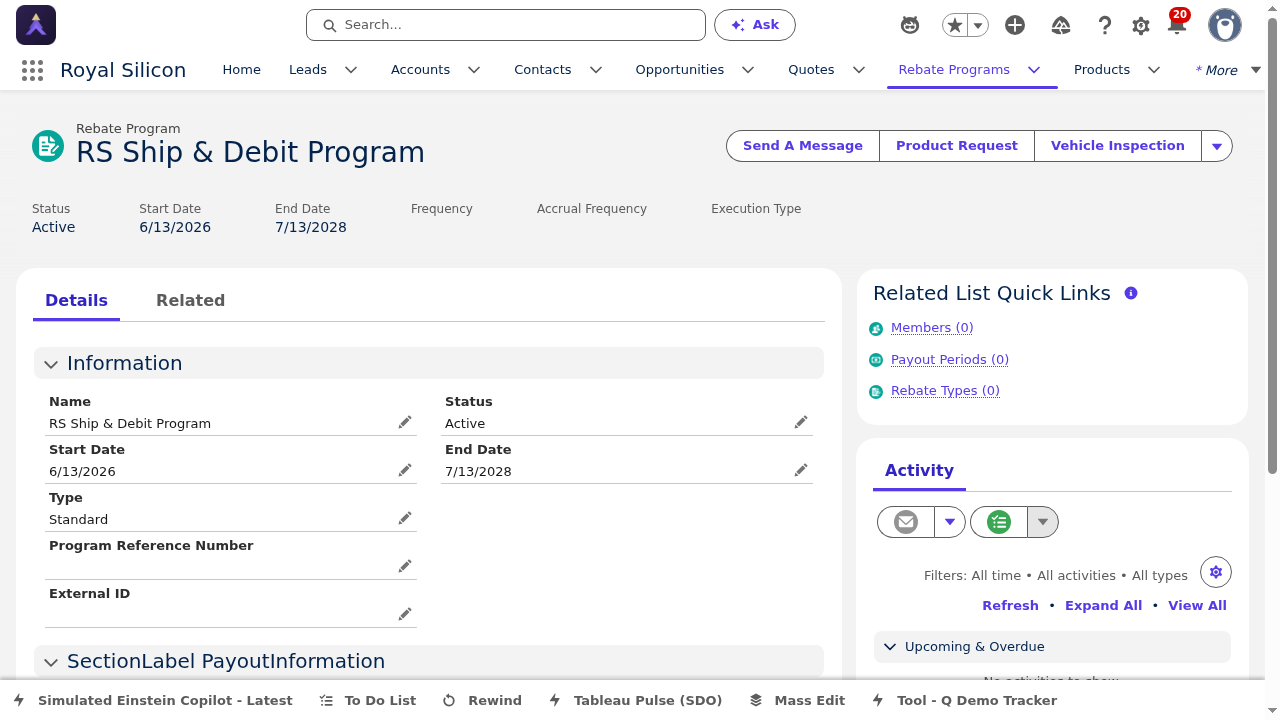1280x720 pixels.
Task: Click the View All activity link
Action: pyautogui.click(x=1197, y=606)
